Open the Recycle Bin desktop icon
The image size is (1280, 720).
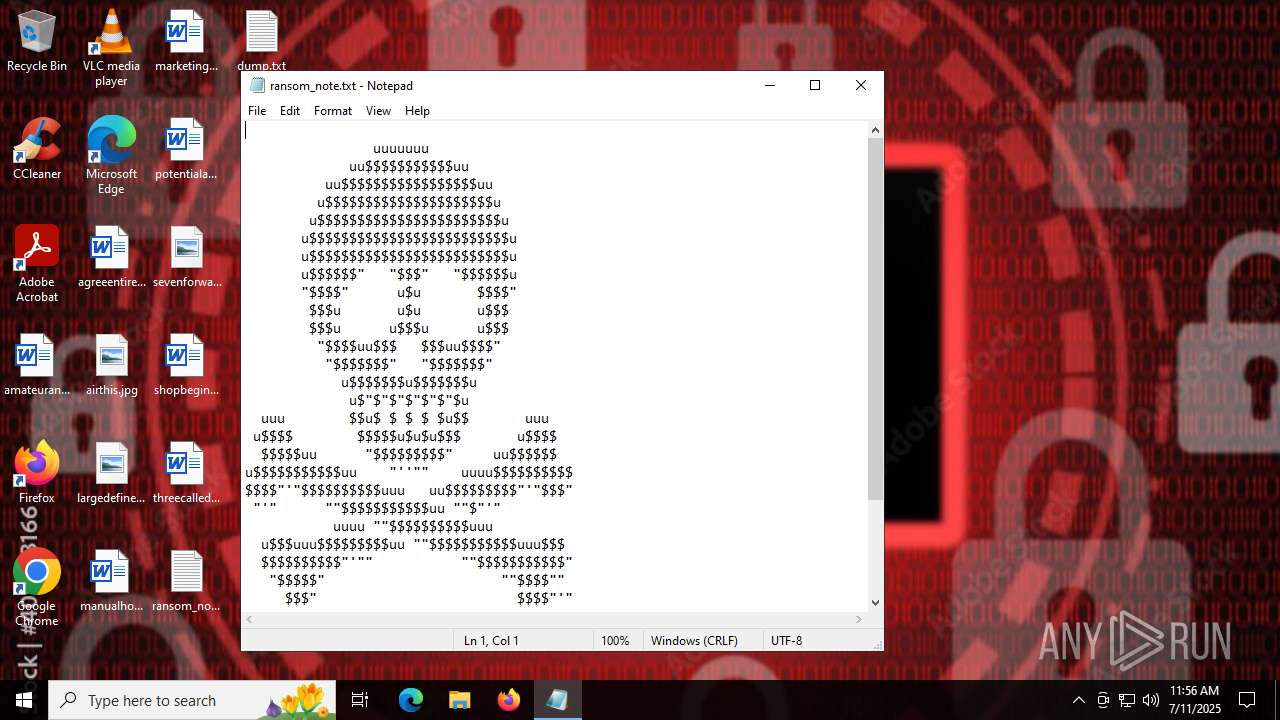[37, 42]
